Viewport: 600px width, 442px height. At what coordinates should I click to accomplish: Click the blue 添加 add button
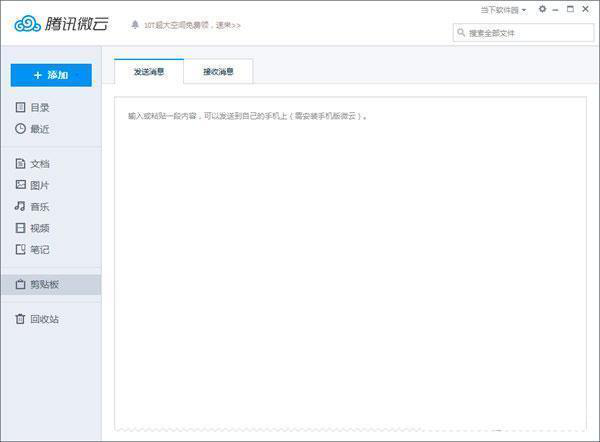point(51,75)
